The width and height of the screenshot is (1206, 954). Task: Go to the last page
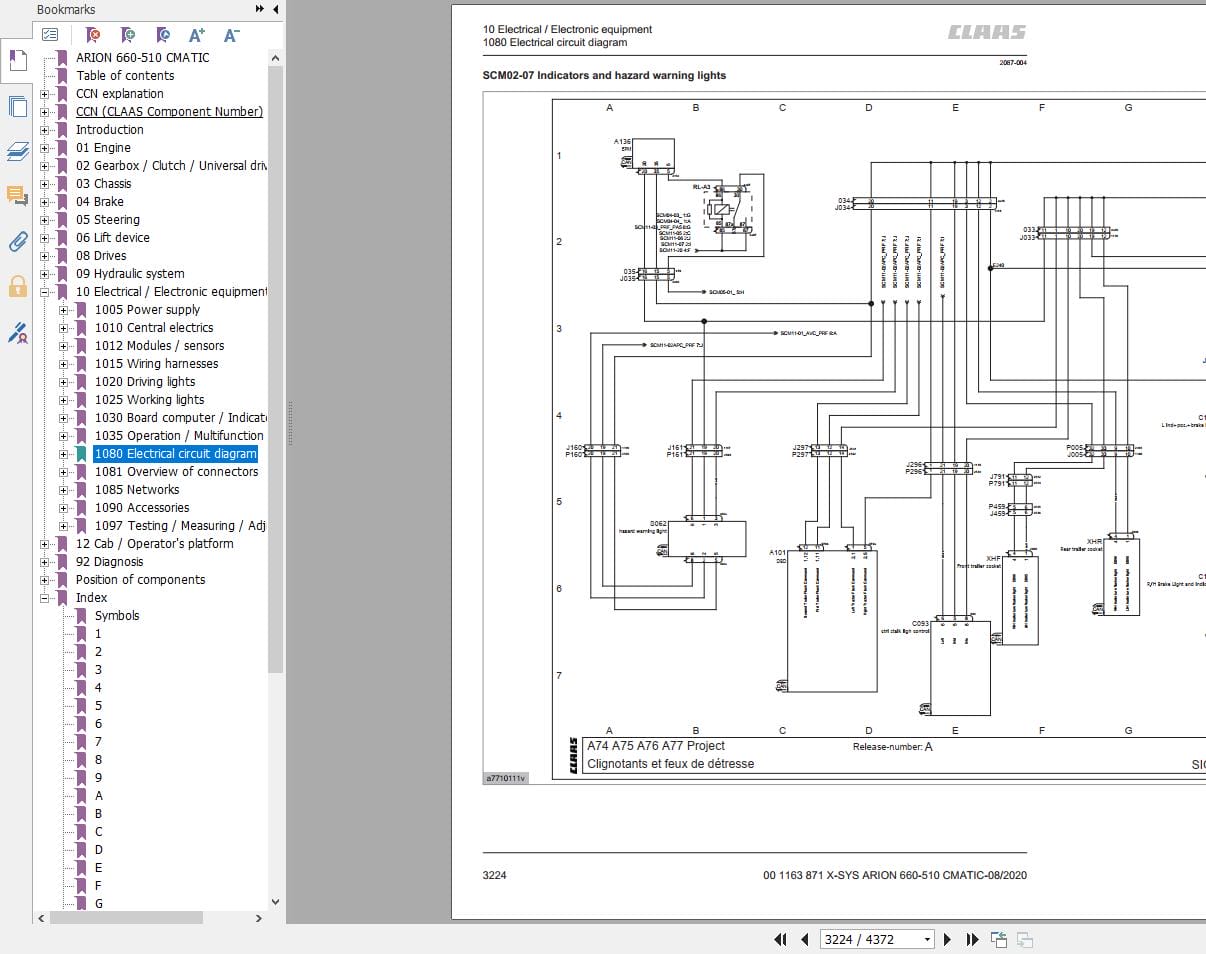(x=972, y=939)
